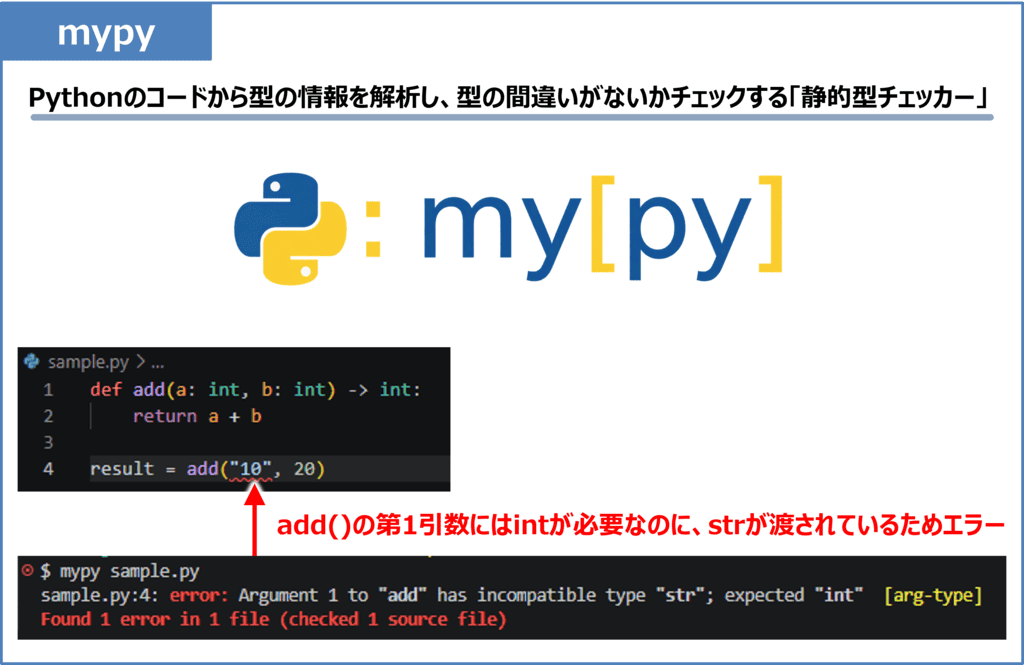
Task: Expand the breadcrumb chevron after sample.py
Action: coord(140,361)
